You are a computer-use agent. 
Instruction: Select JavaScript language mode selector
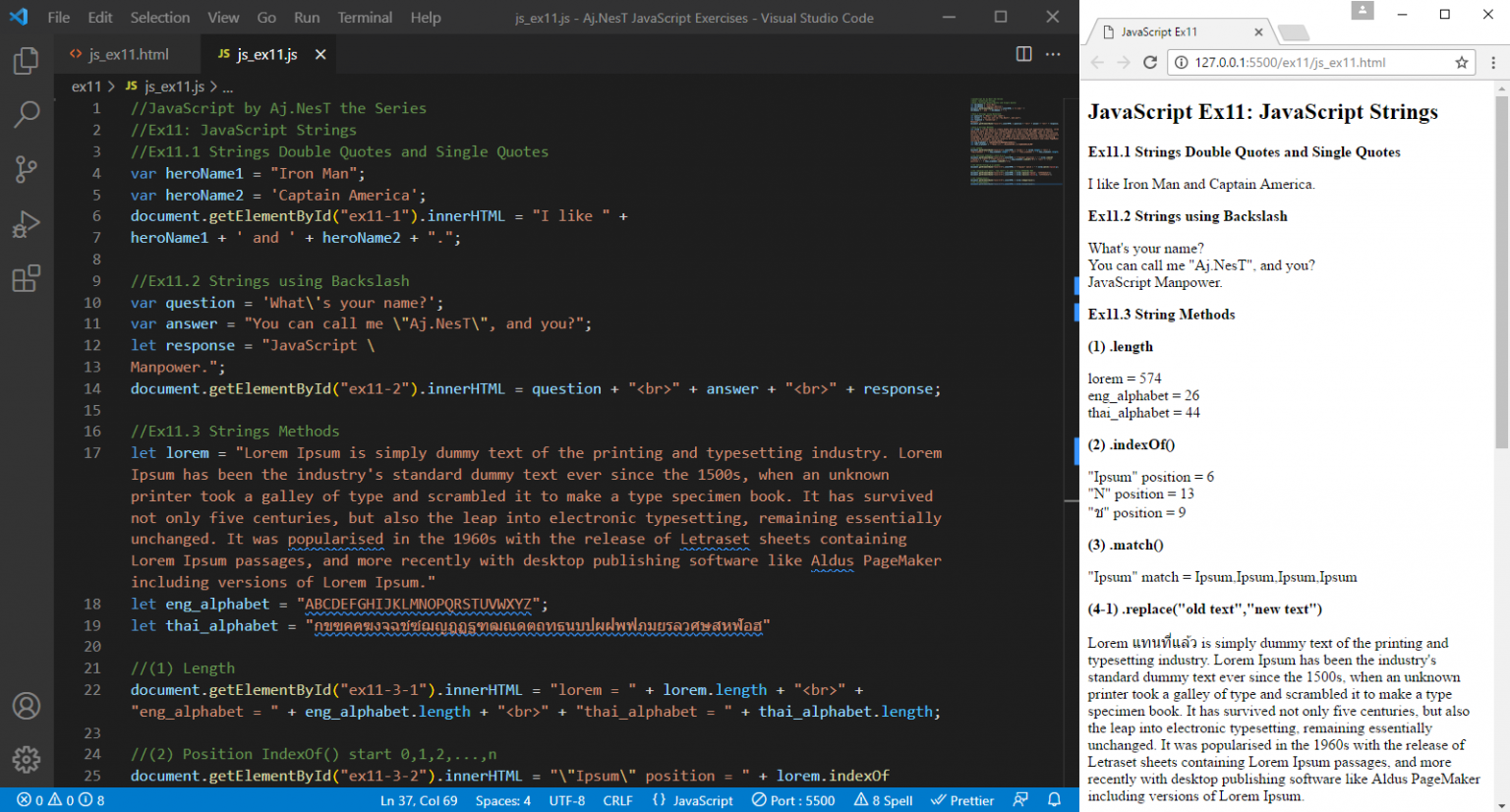[x=702, y=800]
